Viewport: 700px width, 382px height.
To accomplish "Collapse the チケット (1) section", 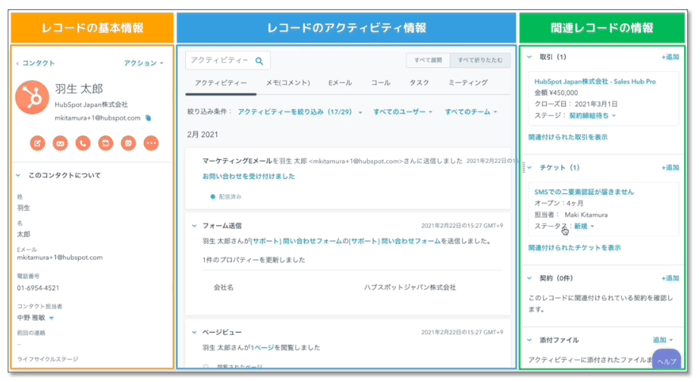I will tap(529, 168).
